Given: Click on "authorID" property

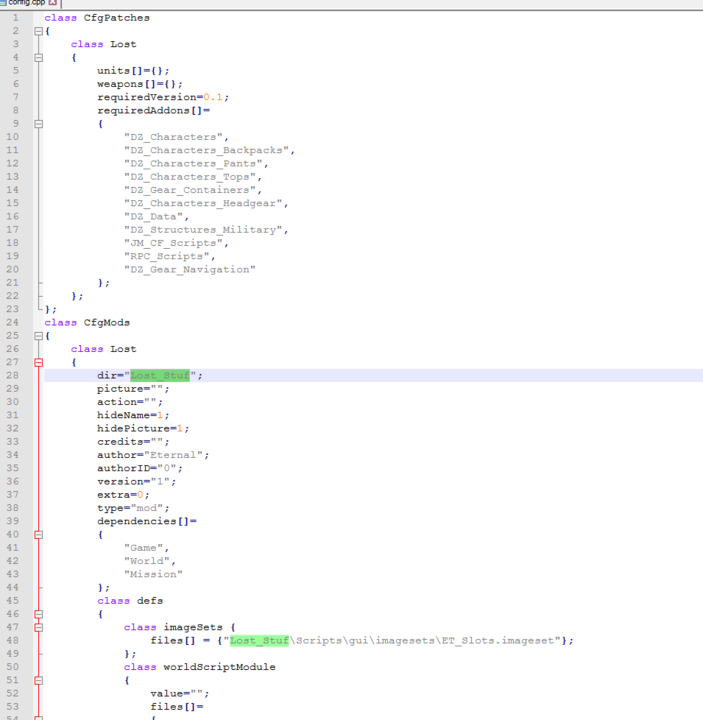Looking at the screenshot, I should pyautogui.click(x=124, y=468).
